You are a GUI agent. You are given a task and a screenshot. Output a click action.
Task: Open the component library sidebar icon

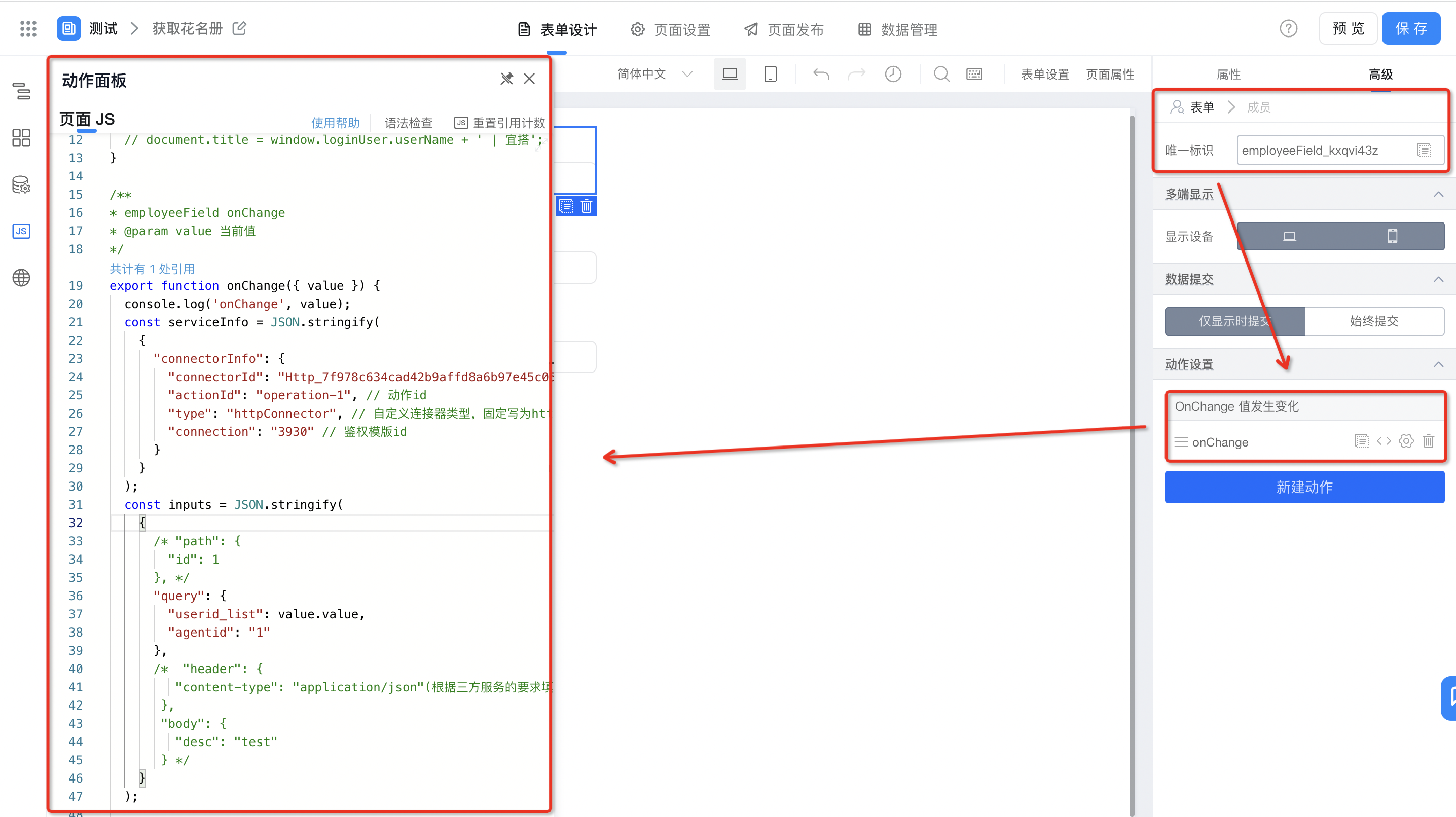(x=21, y=138)
